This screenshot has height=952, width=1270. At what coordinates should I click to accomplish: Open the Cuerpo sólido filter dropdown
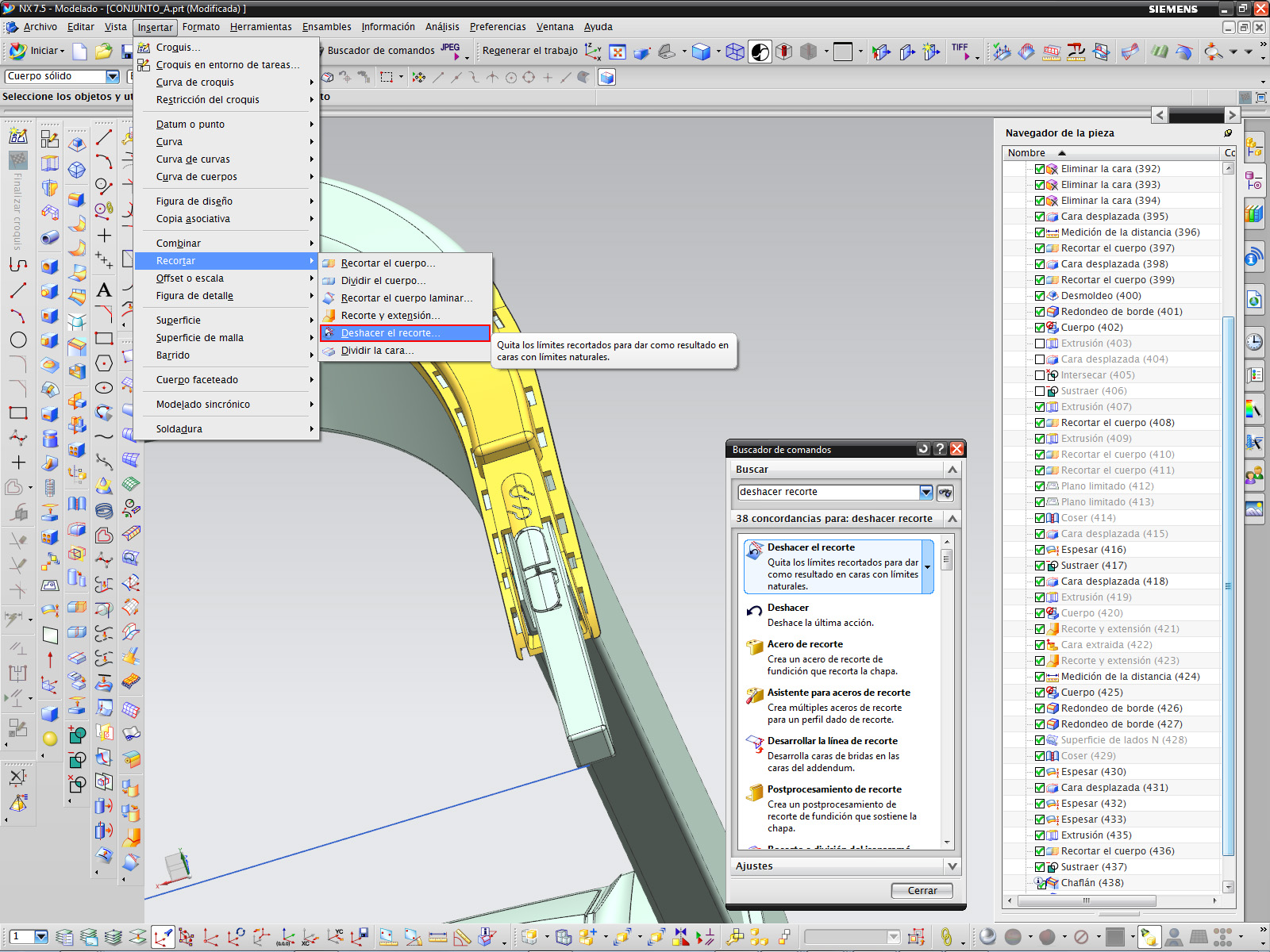click(112, 76)
